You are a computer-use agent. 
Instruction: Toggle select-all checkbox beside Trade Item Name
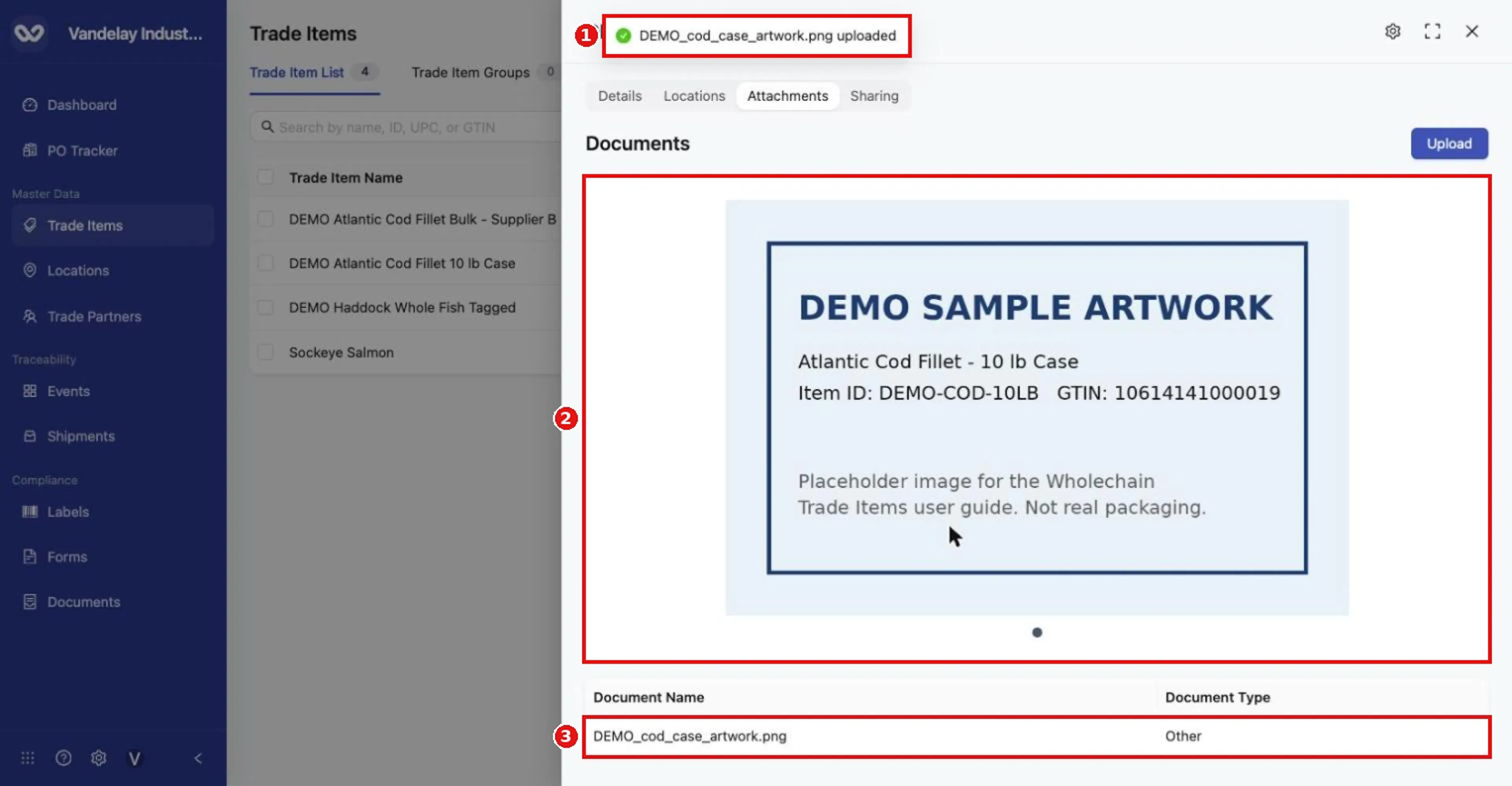[265, 177]
